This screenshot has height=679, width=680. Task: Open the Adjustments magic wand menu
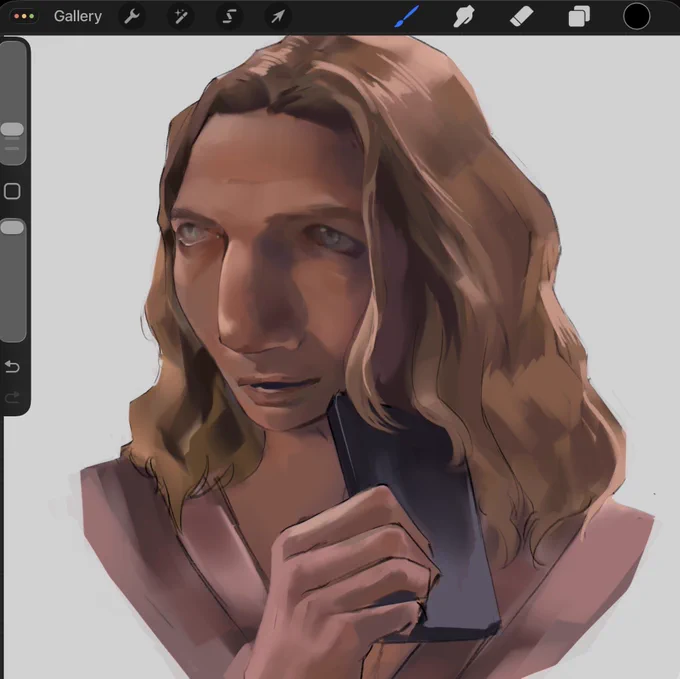[180, 16]
